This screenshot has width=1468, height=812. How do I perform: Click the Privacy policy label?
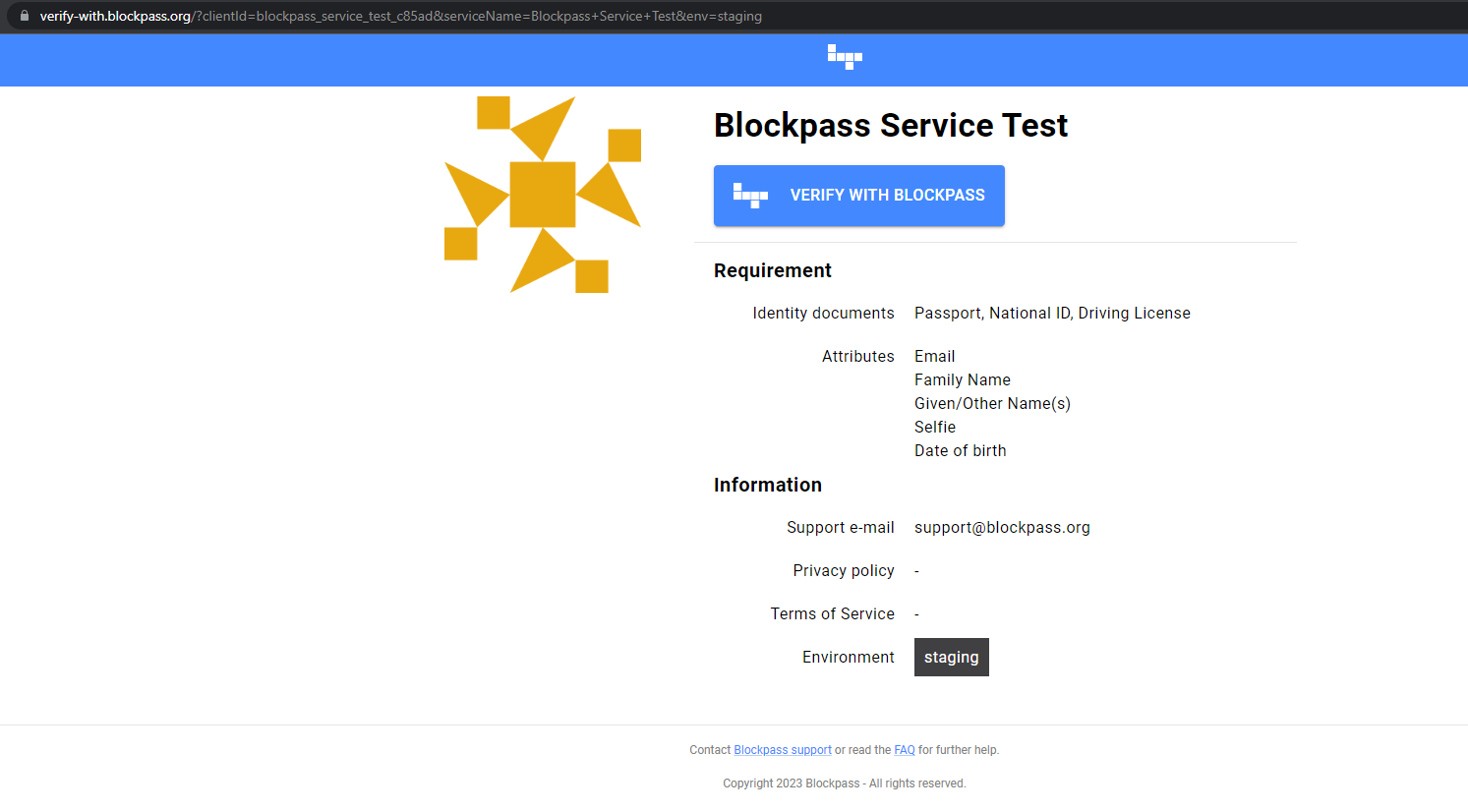844,570
